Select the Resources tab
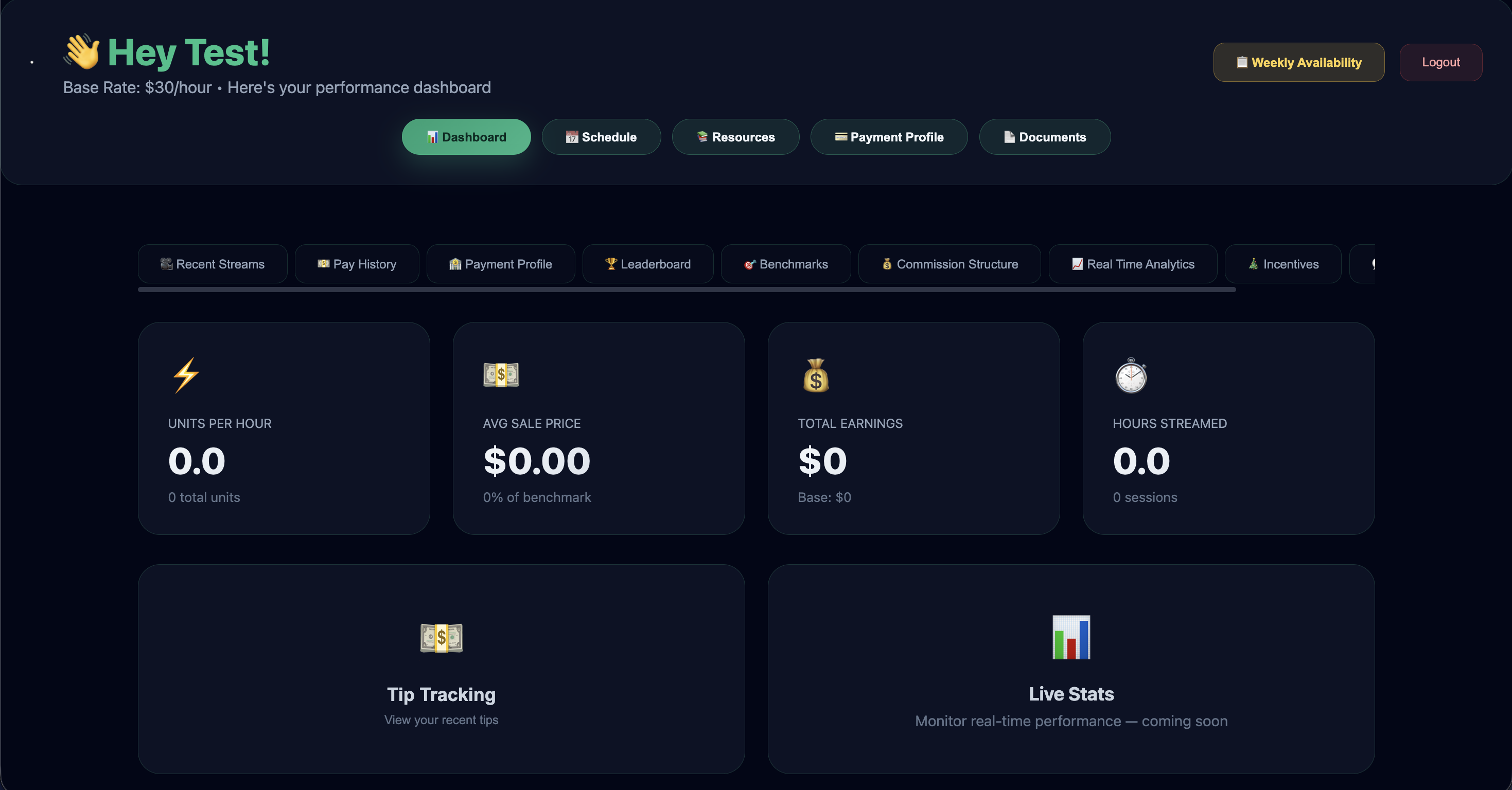The image size is (1512, 790). pyautogui.click(x=735, y=137)
